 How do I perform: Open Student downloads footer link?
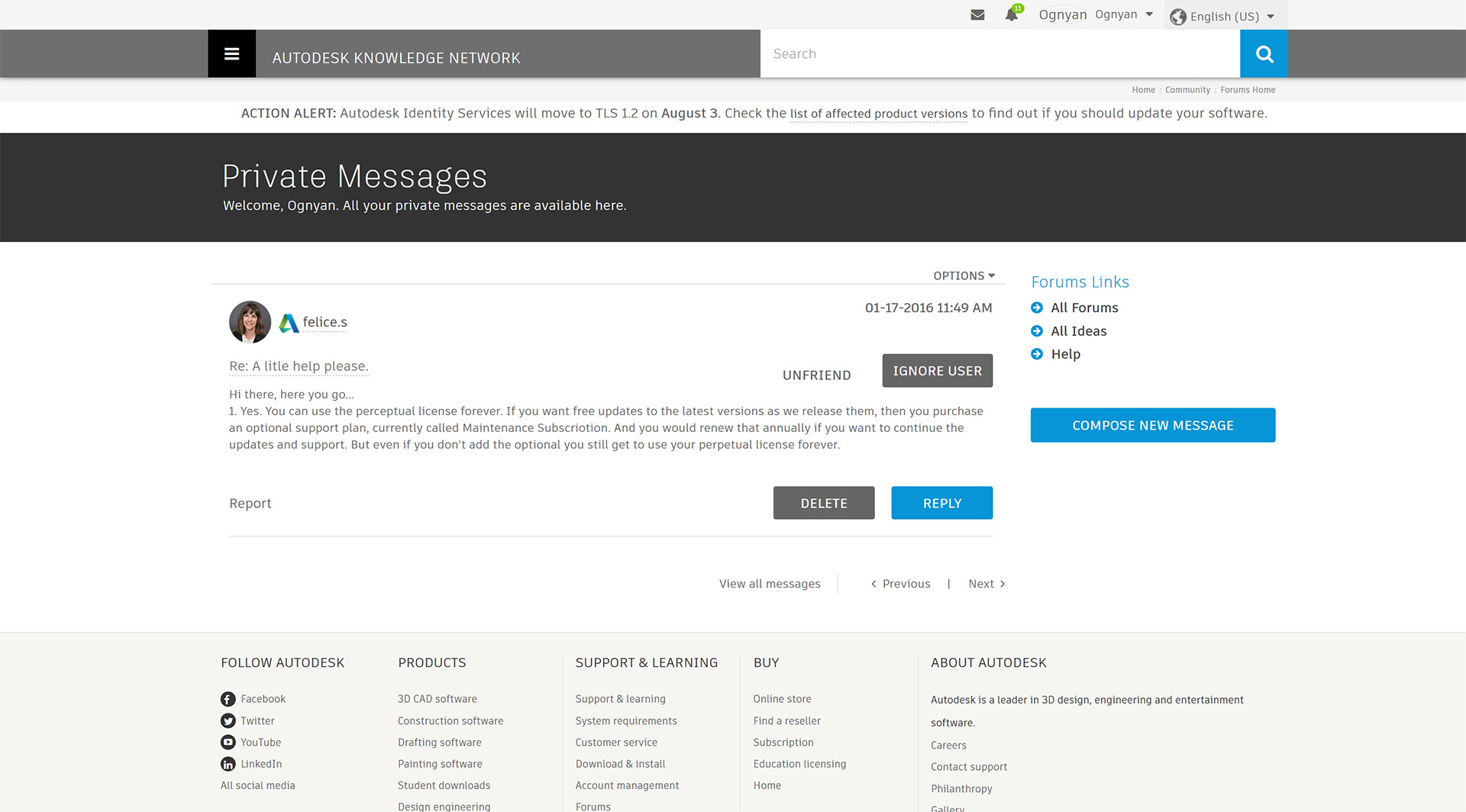[444, 785]
